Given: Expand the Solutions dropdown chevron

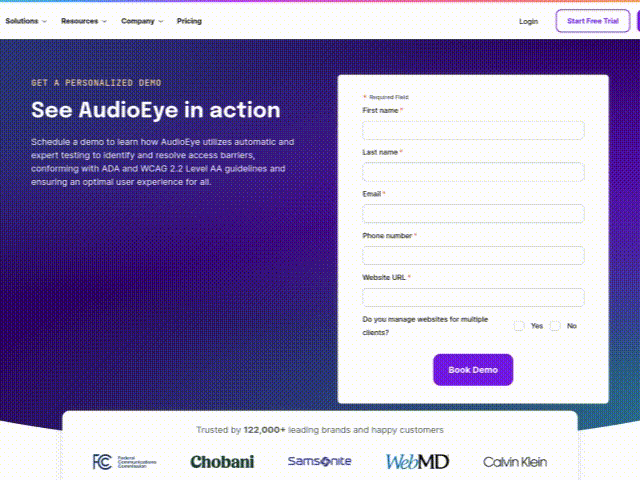Looking at the screenshot, I should point(44,21).
